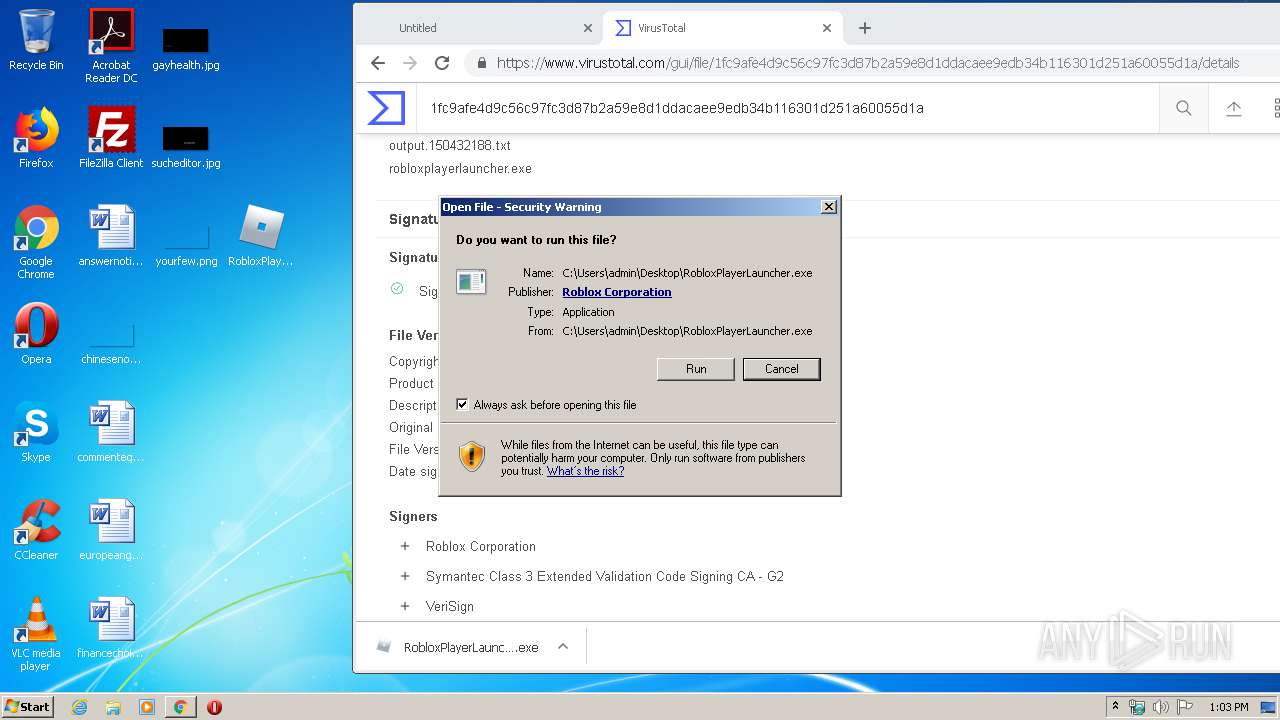Open File Explorer from taskbar

click(113, 707)
